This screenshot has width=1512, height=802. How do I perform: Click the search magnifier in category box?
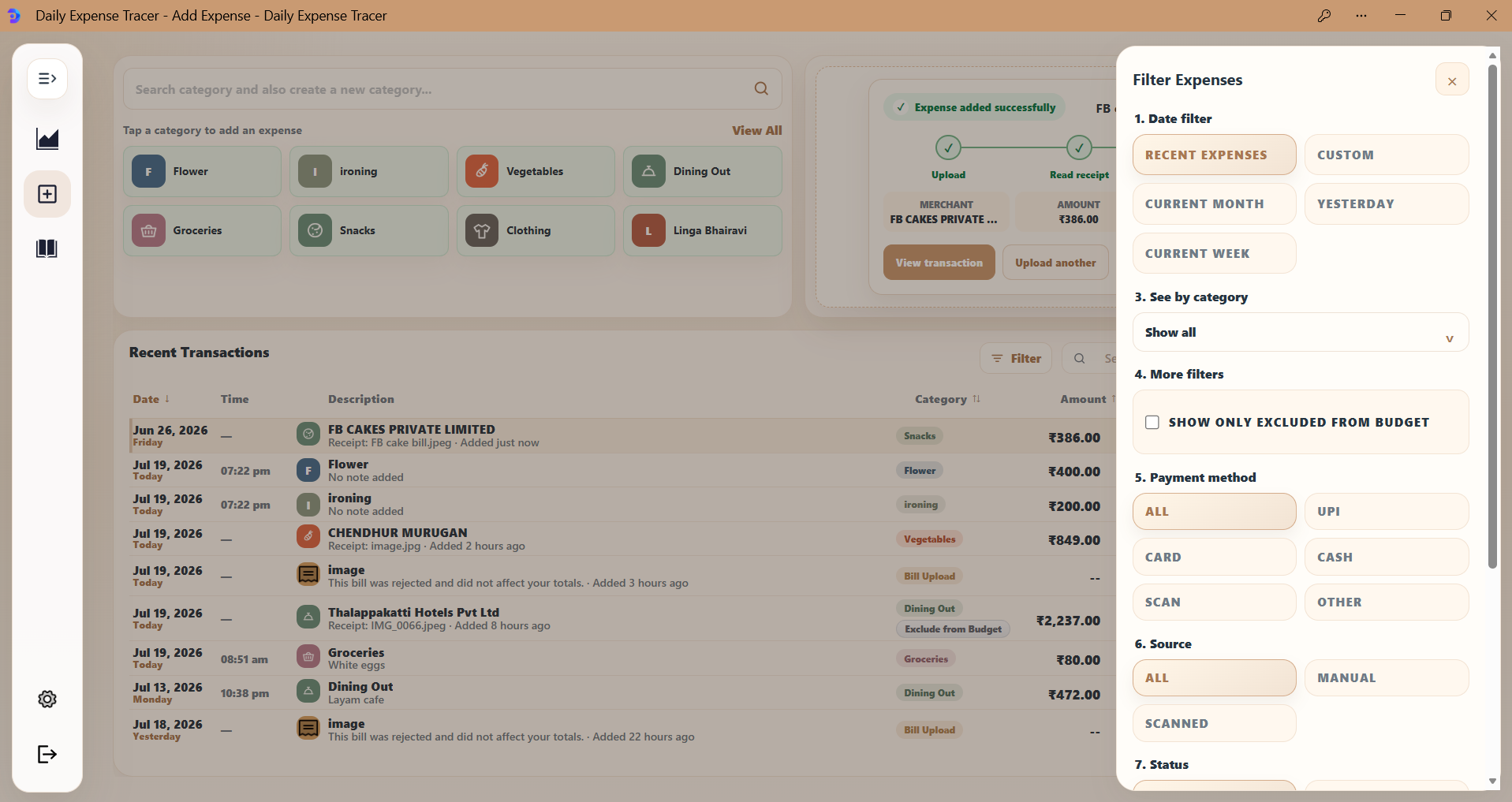(x=761, y=89)
